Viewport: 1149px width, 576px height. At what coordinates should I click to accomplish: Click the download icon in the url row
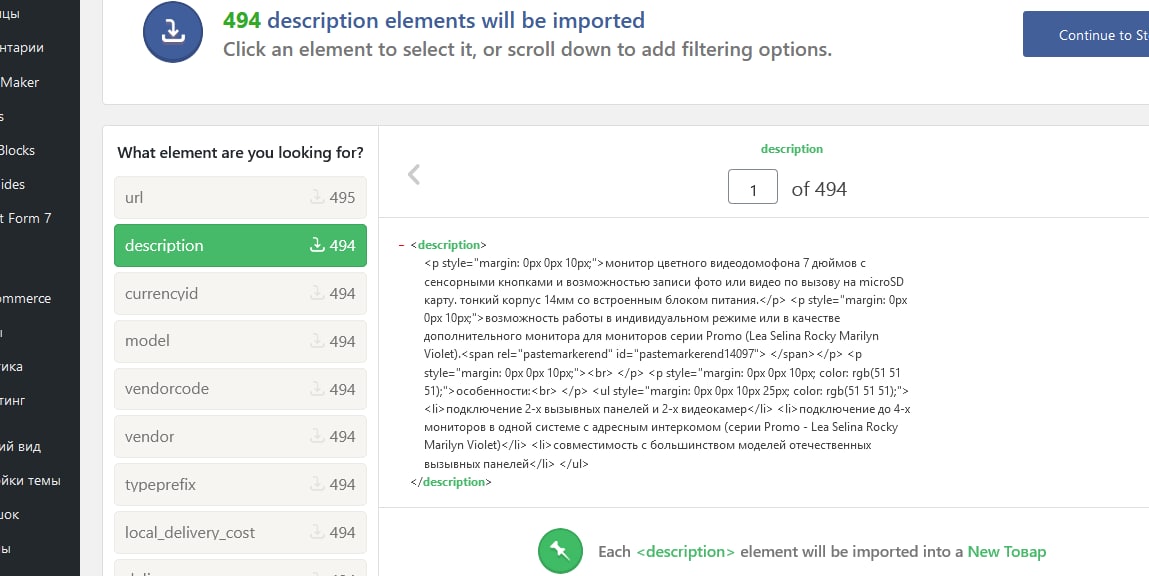tap(317, 198)
